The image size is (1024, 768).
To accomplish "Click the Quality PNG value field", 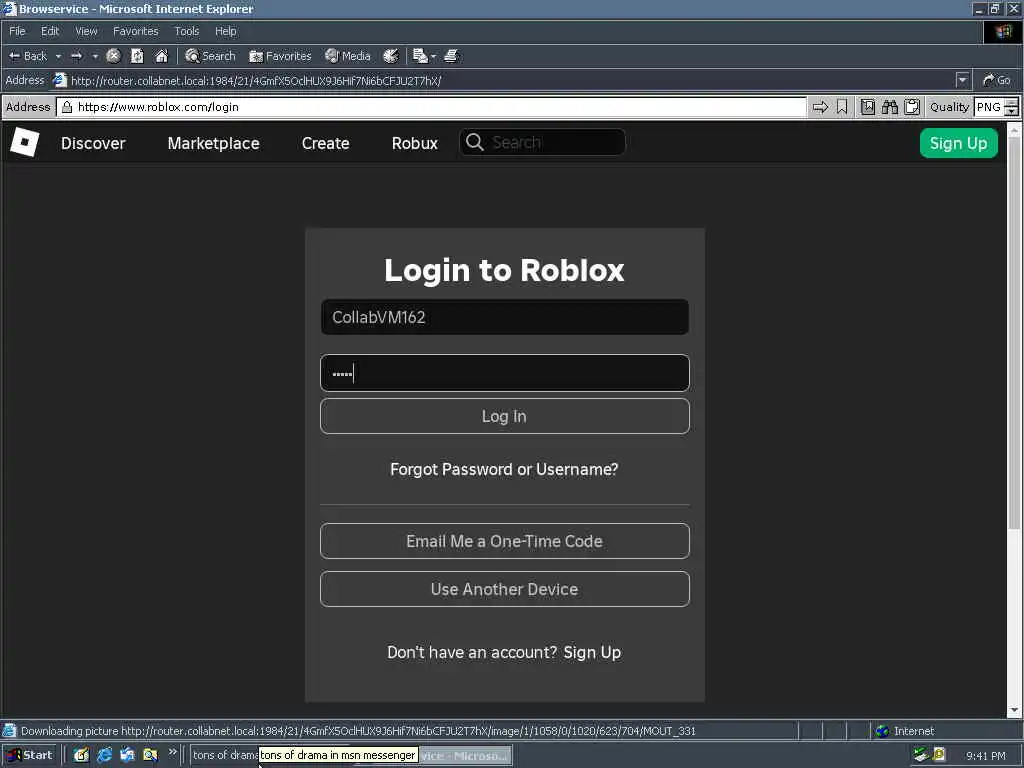I will [x=989, y=107].
